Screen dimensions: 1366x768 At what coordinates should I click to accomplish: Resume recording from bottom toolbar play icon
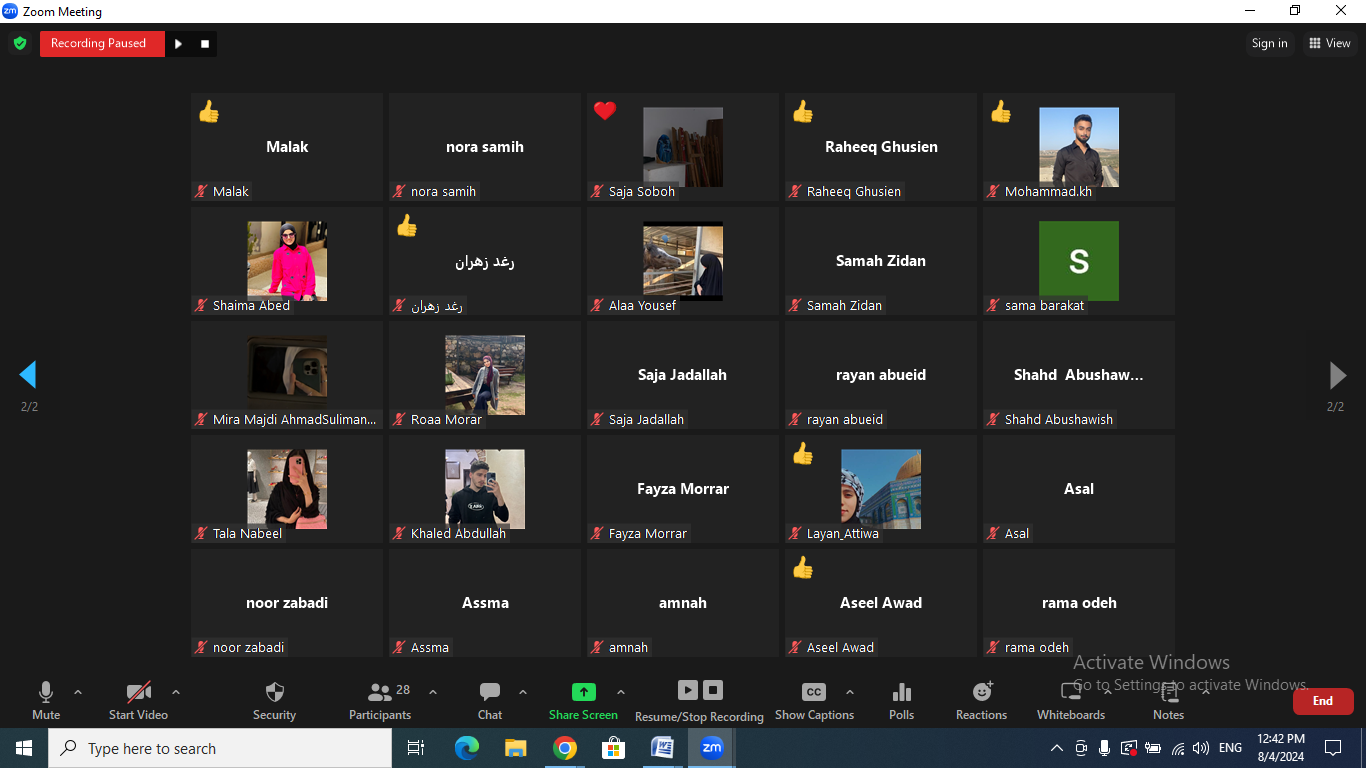tap(687, 690)
